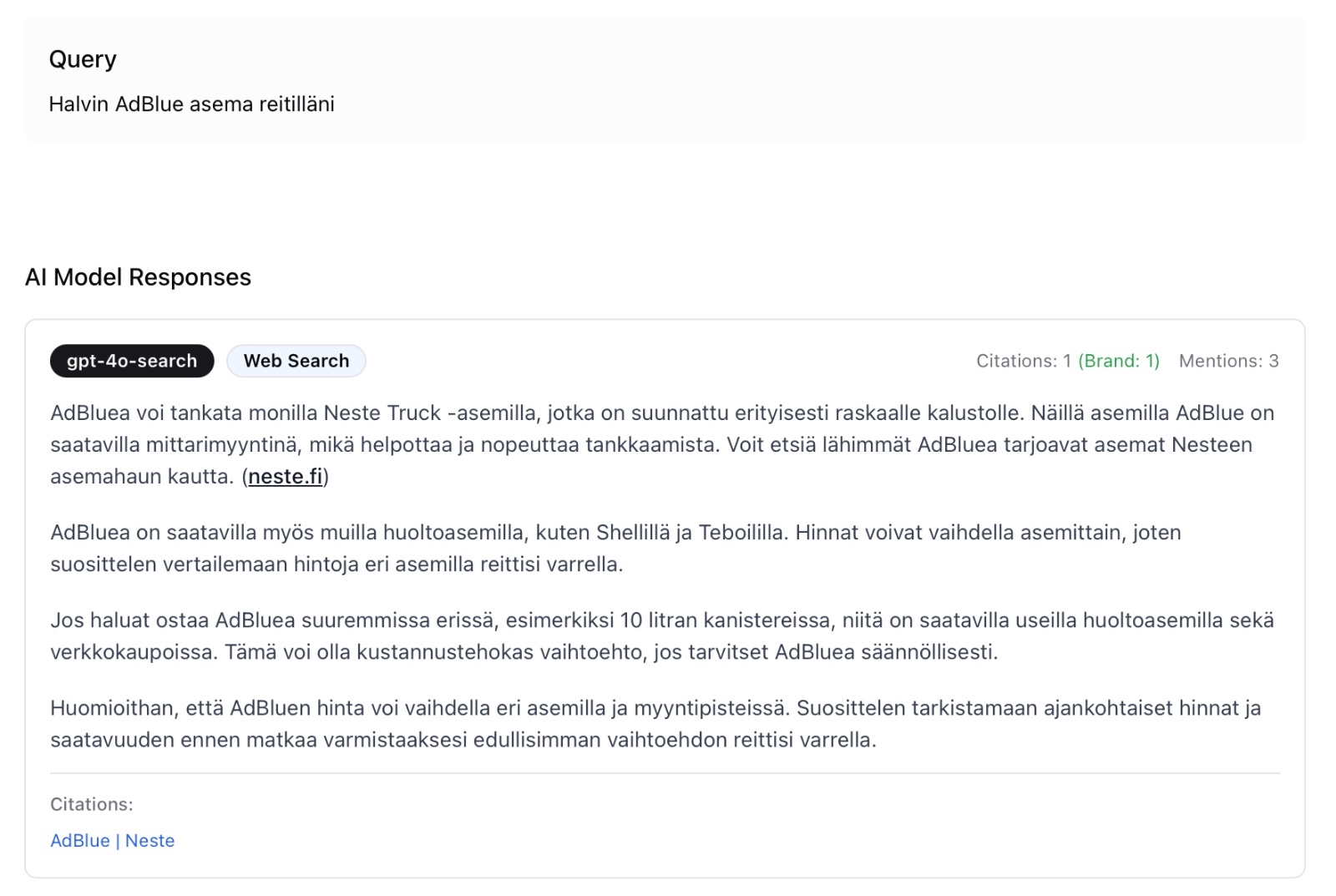Open the neste.fi inline link
The width and height of the screenshot is (1336, 896).
coord(285,476)
